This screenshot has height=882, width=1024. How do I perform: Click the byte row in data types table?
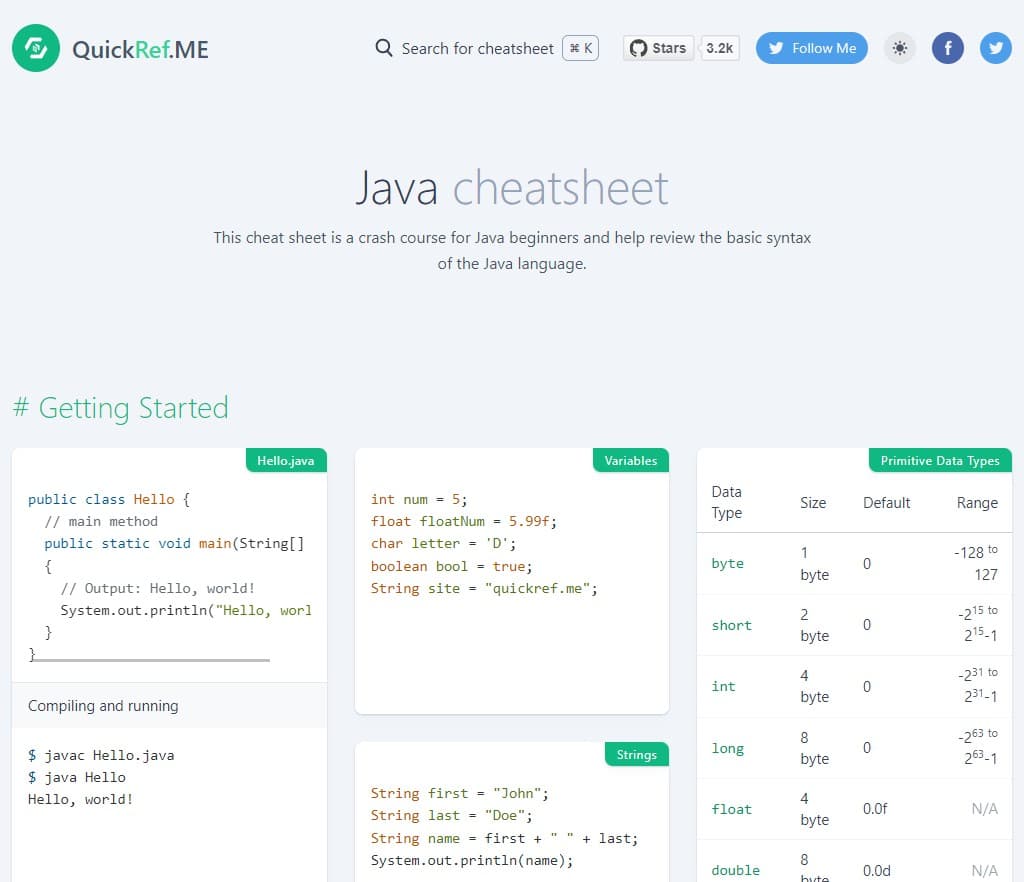click(727, 563)
